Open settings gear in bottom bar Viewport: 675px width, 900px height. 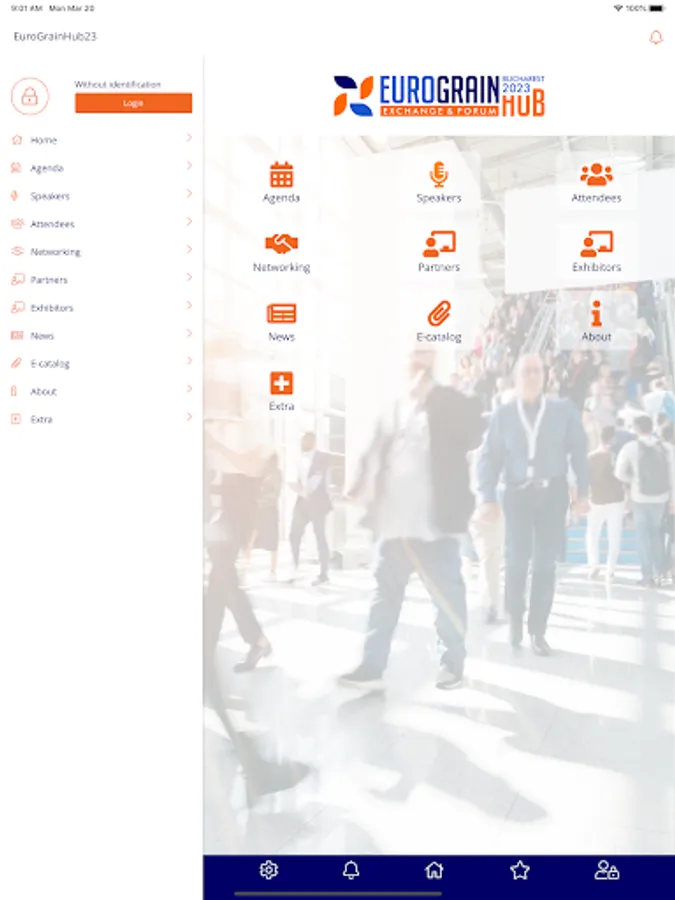coord(269,870)
